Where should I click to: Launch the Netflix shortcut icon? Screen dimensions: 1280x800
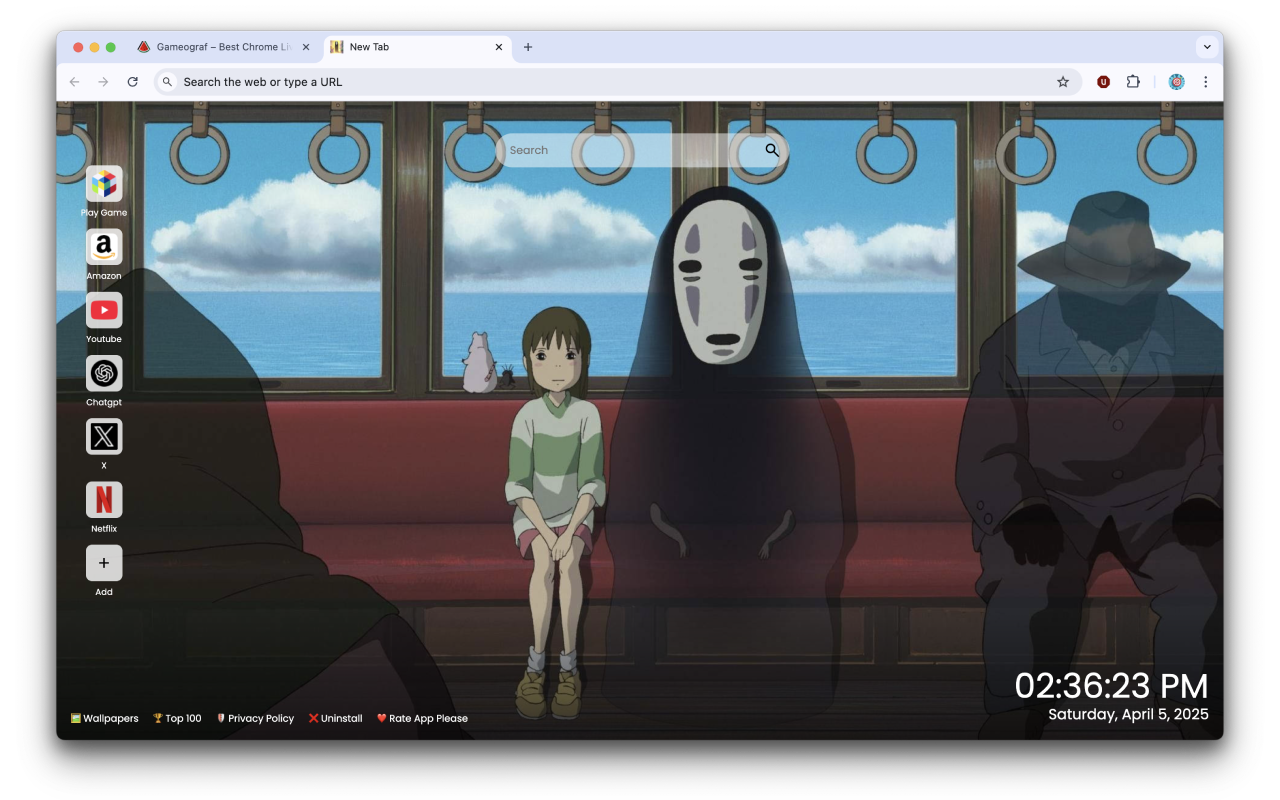(x=104, y=499)
